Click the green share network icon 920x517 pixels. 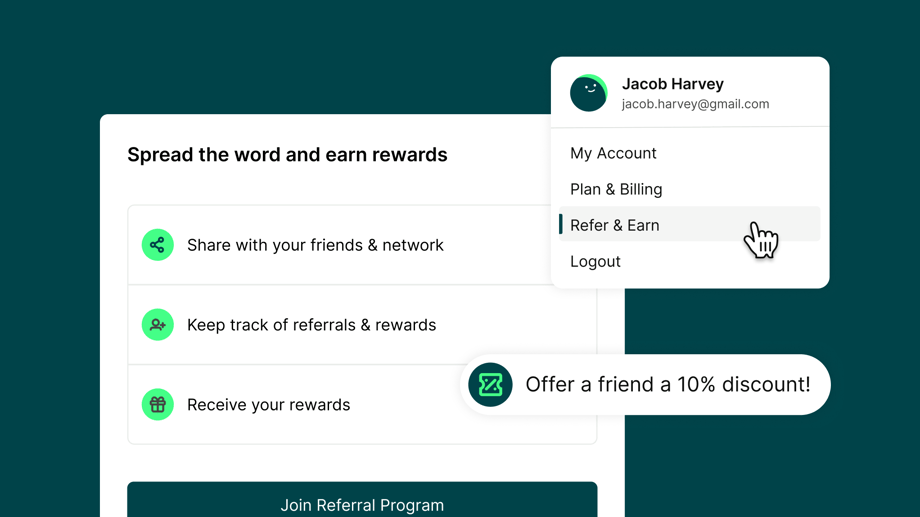click(157, 245)
